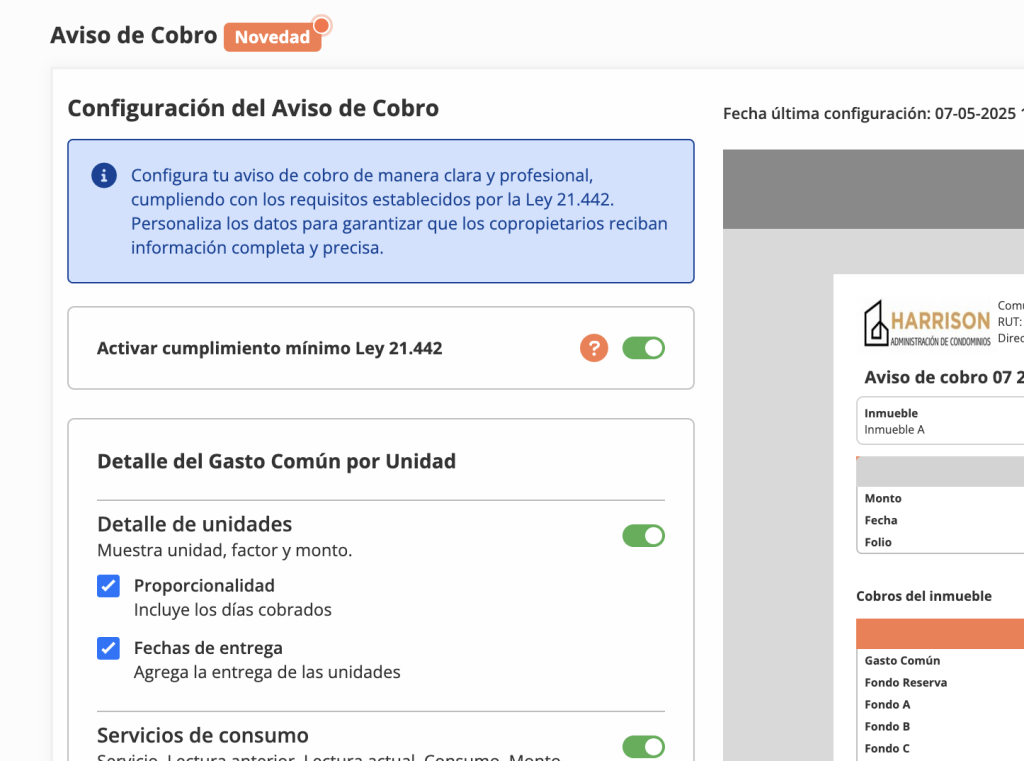Click the red notification dot on Novedad
Viewport: 1024px width, 761px height.
(x=321, y=25)
